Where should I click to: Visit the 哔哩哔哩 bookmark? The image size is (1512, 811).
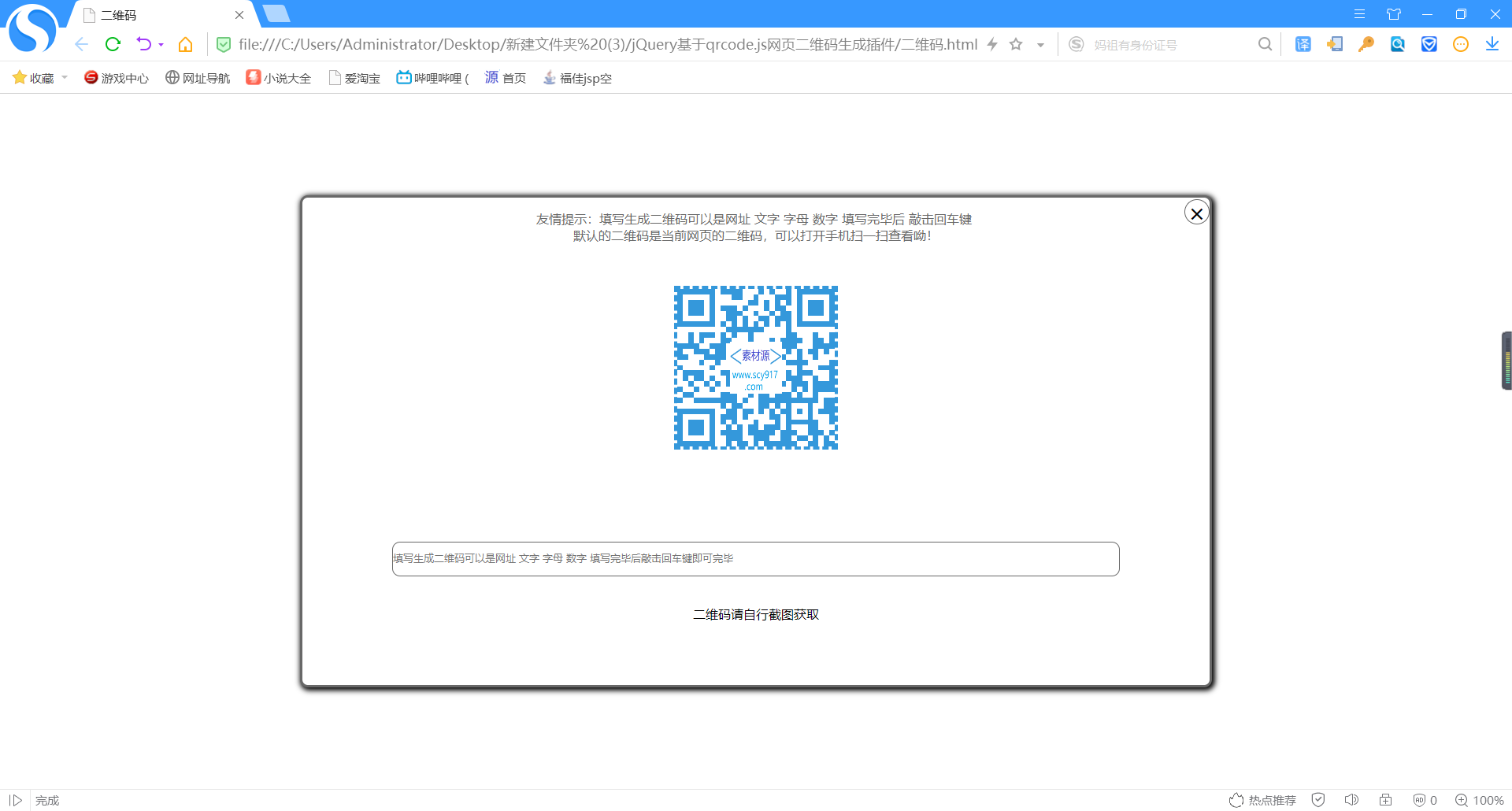[x=432, y=77]
